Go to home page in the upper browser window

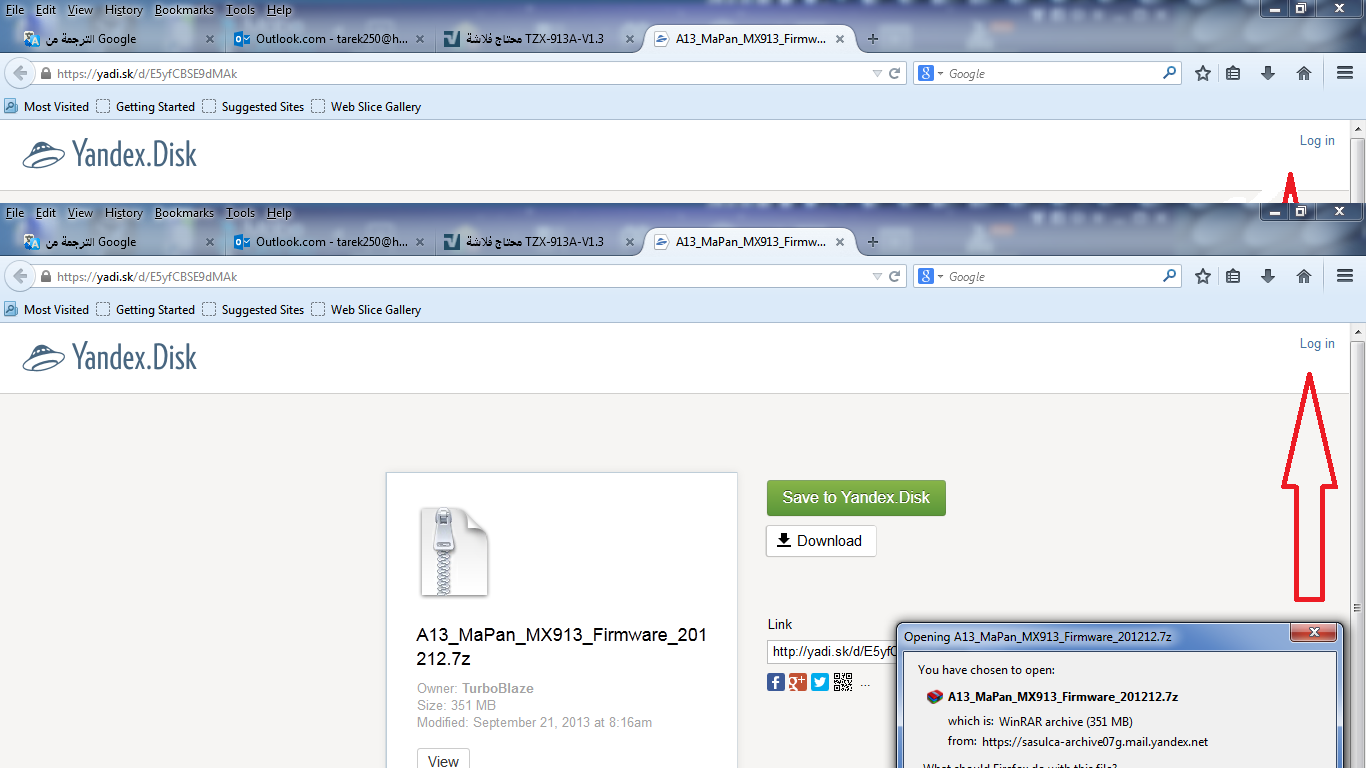click(x=1304, y=73)
